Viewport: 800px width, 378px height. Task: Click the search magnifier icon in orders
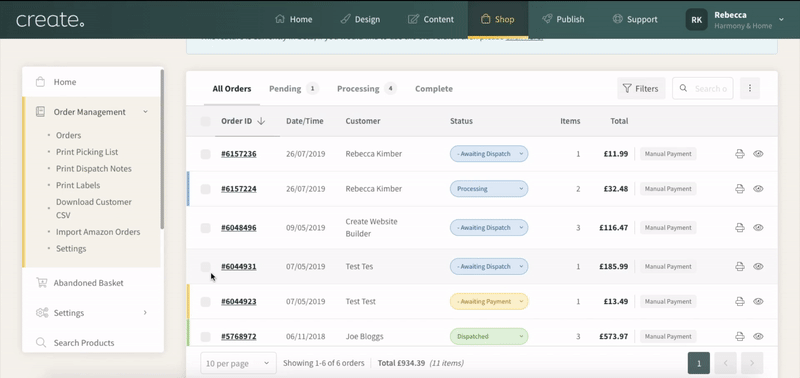(x=683, y=88)
